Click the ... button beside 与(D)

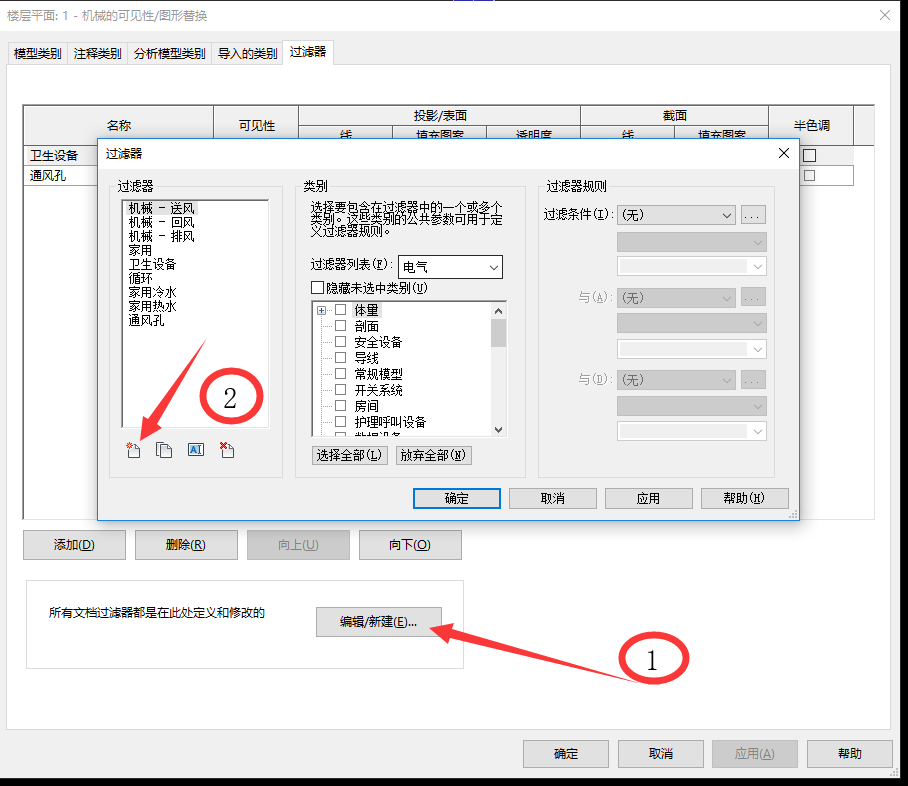coord(752,380)
